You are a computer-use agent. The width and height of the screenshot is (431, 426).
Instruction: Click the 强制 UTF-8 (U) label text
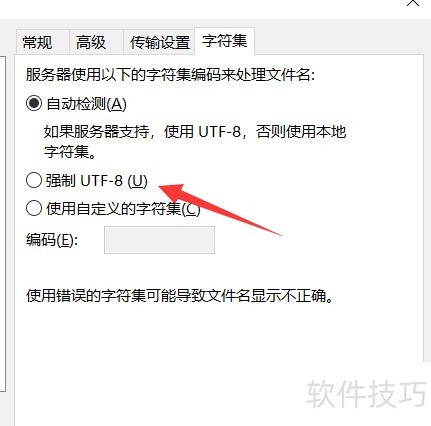pos(97,181)
